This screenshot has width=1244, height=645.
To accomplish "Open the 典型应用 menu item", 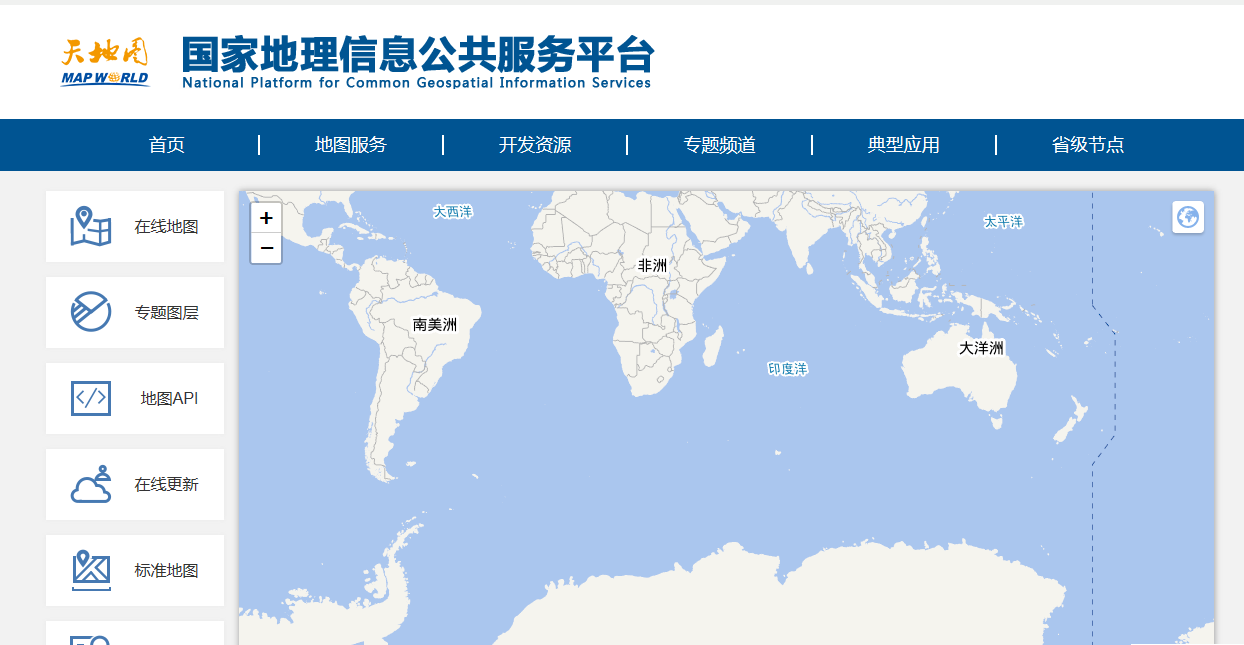I will (x=904, y=144).
